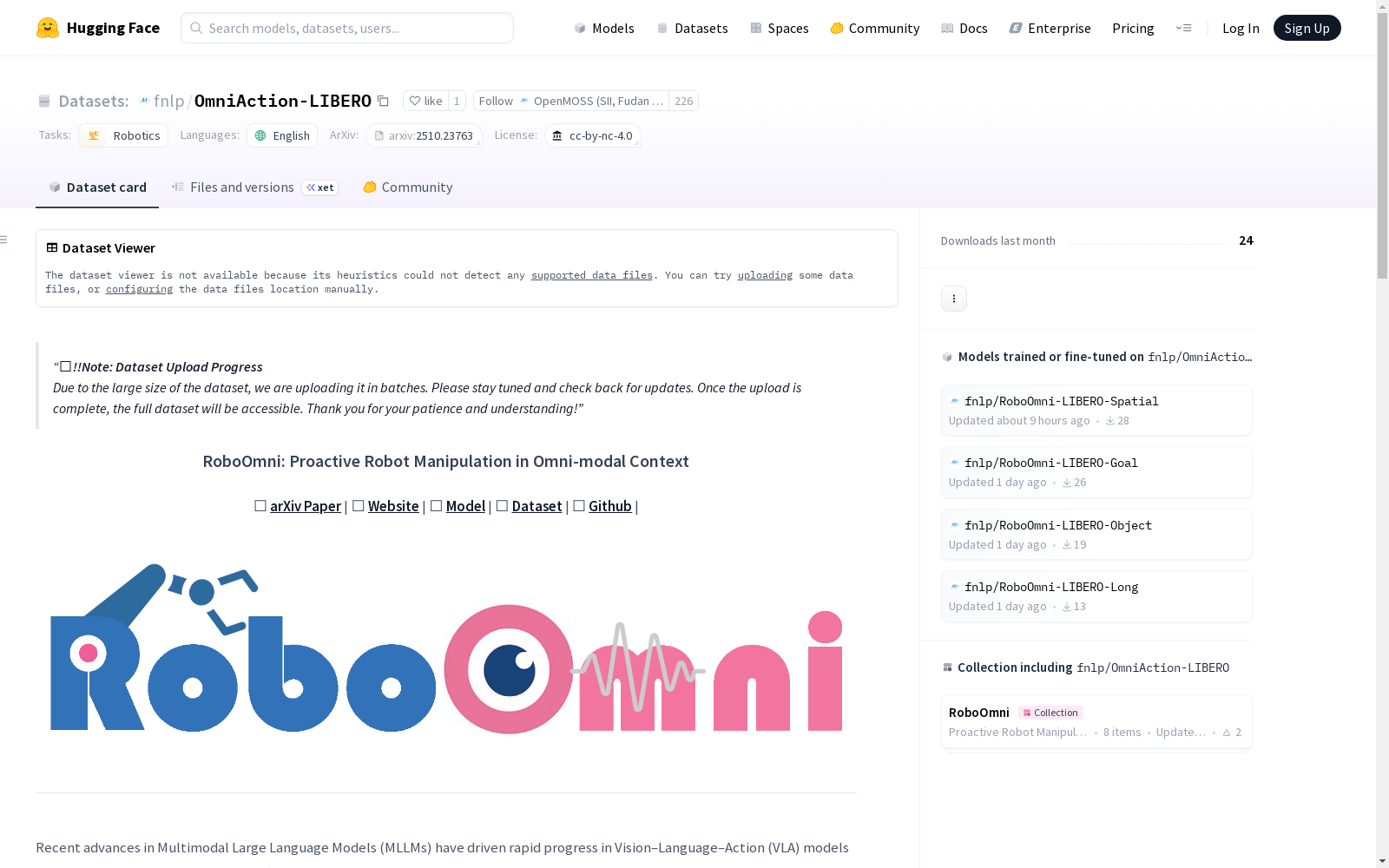Click the like count 1
The image size is (1389, 868).
(457, 101)
